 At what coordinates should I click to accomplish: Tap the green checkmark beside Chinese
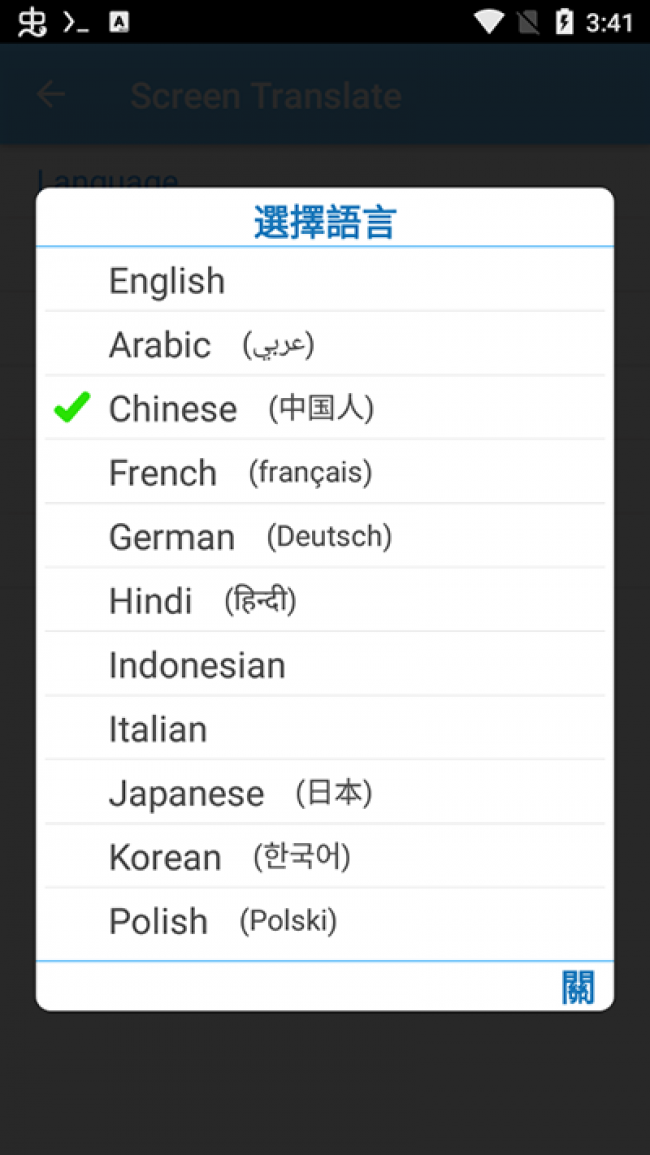(x=72, y=407)
